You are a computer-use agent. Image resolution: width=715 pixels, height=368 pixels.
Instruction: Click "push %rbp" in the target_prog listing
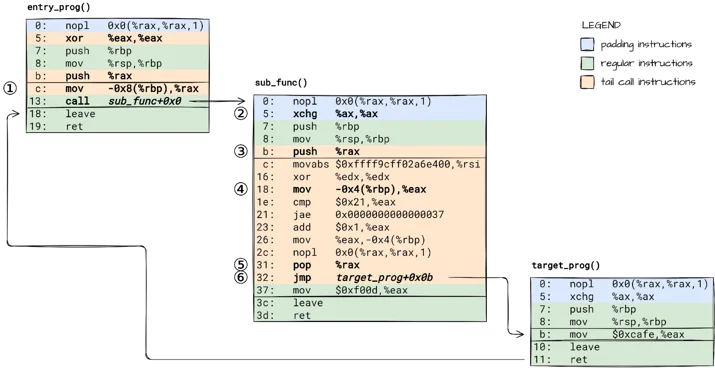[623, 309]
